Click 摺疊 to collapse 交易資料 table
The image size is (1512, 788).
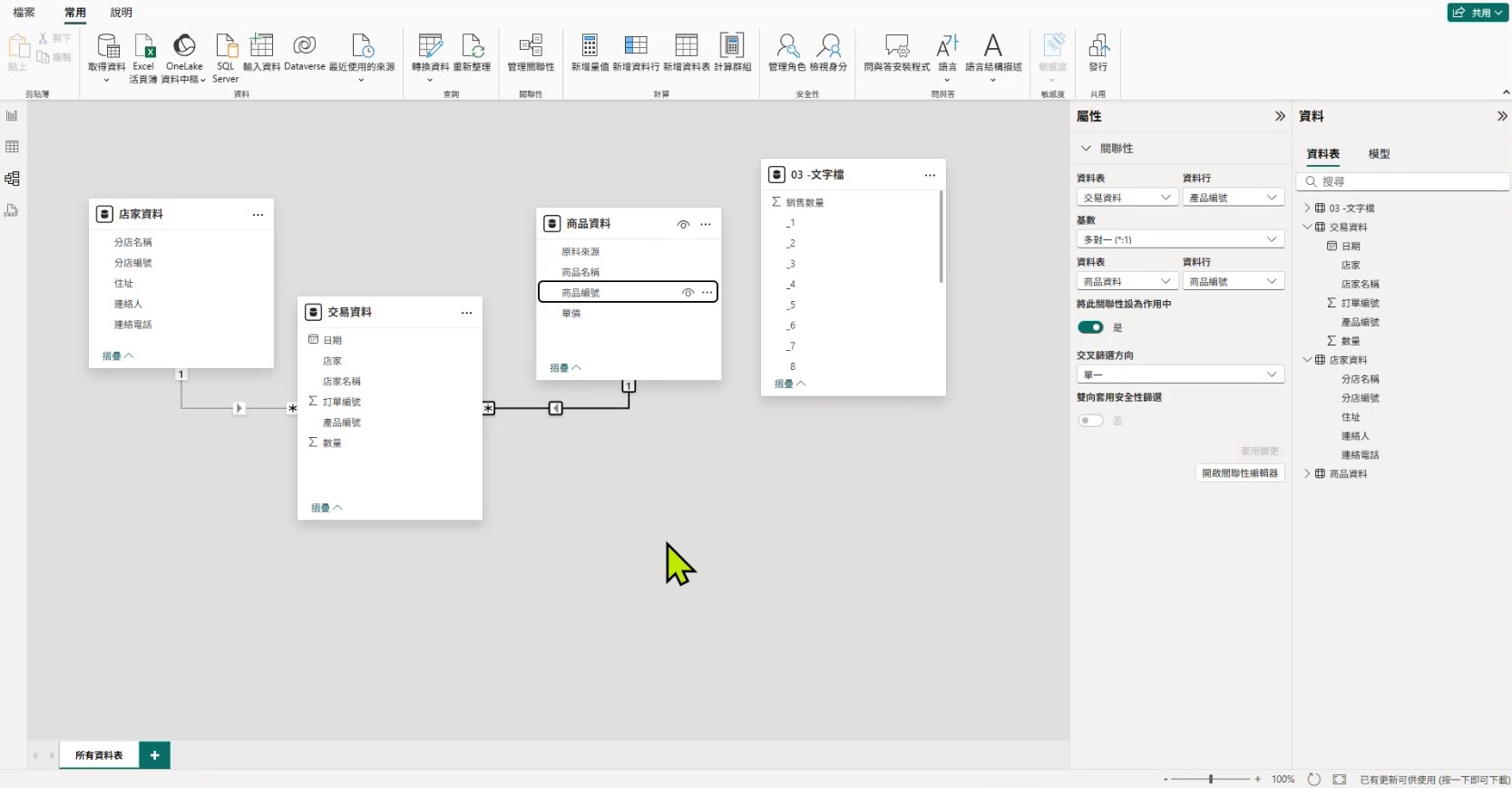(326, 508)
